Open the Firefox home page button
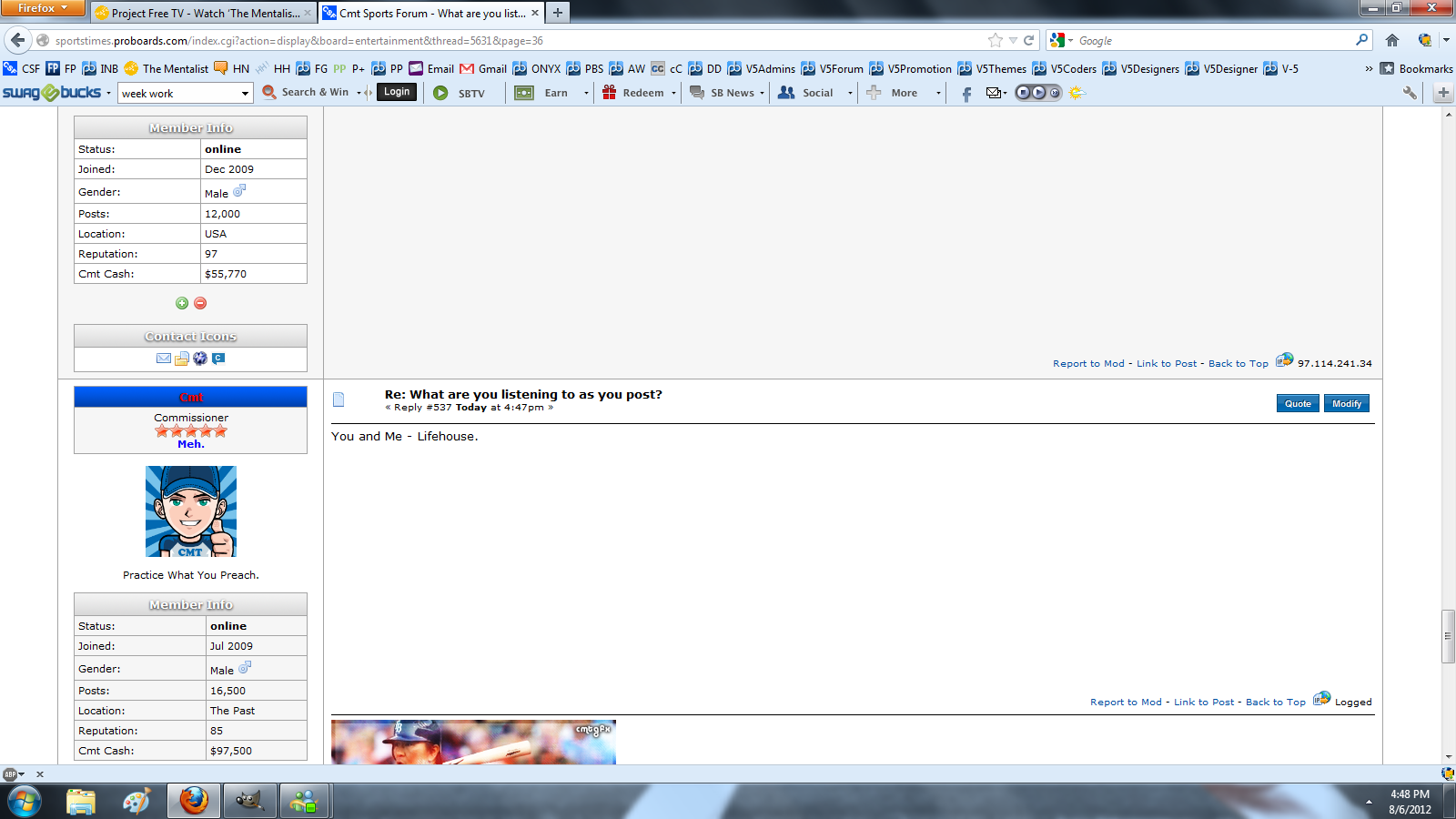The height and width of the screenshot is (819, 1456). [x=1391, y=40]
